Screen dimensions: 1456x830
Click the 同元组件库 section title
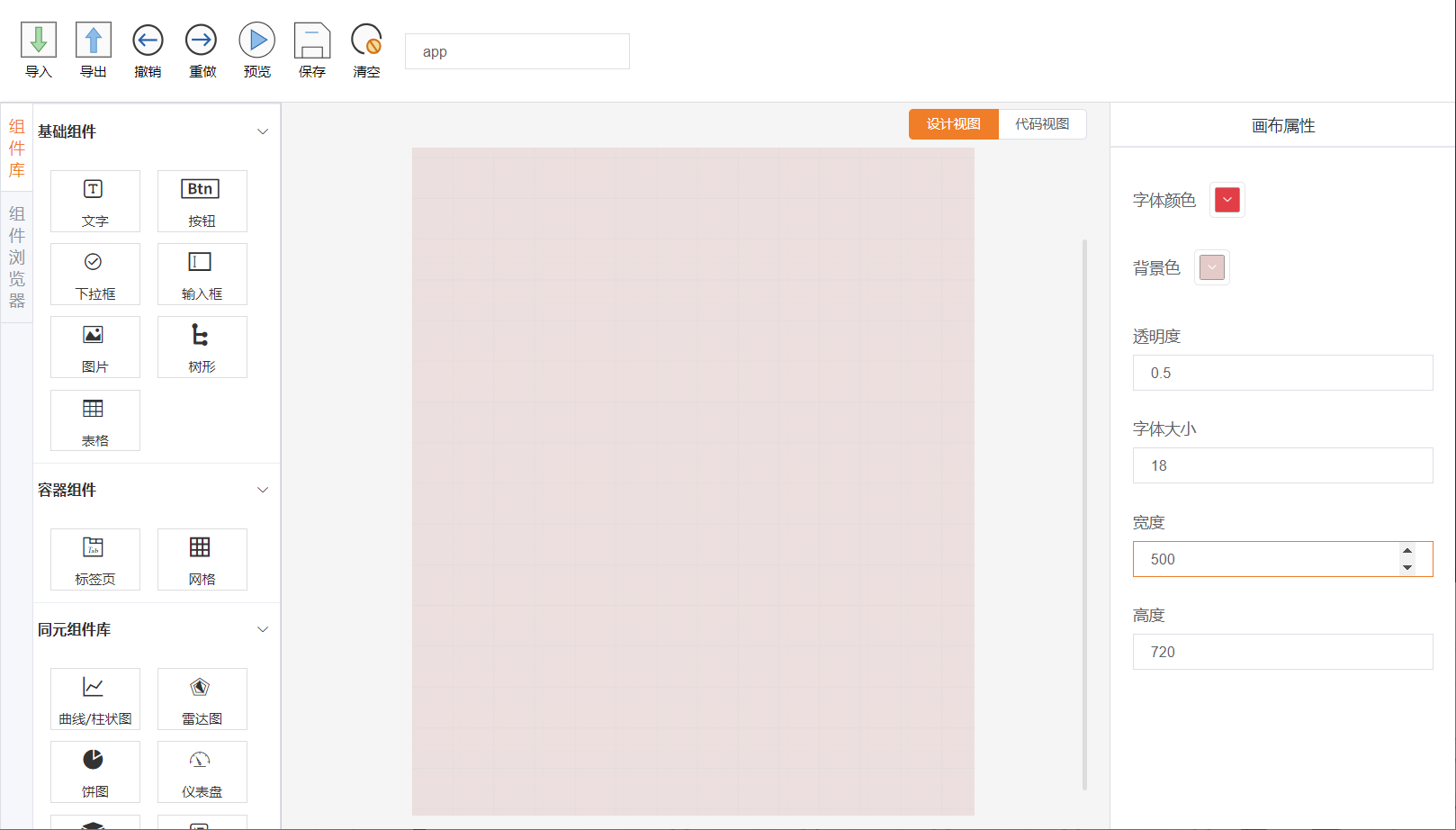pyautogui.click(x=74, y=629)
